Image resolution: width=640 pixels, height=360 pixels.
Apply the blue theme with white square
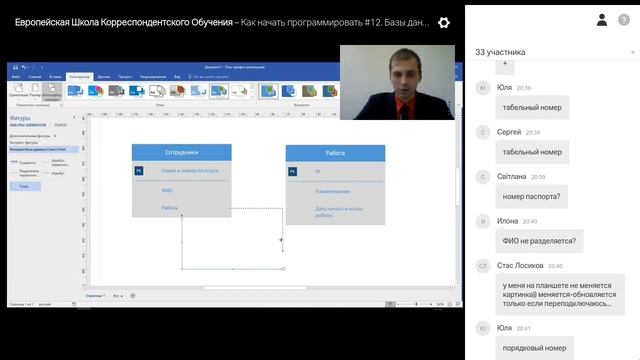[x=137, y=91]
